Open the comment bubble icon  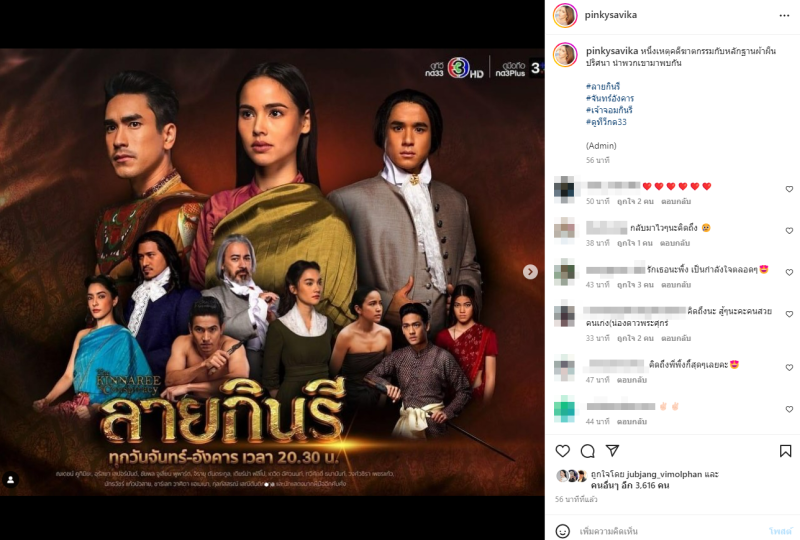(x=588, y=451)
